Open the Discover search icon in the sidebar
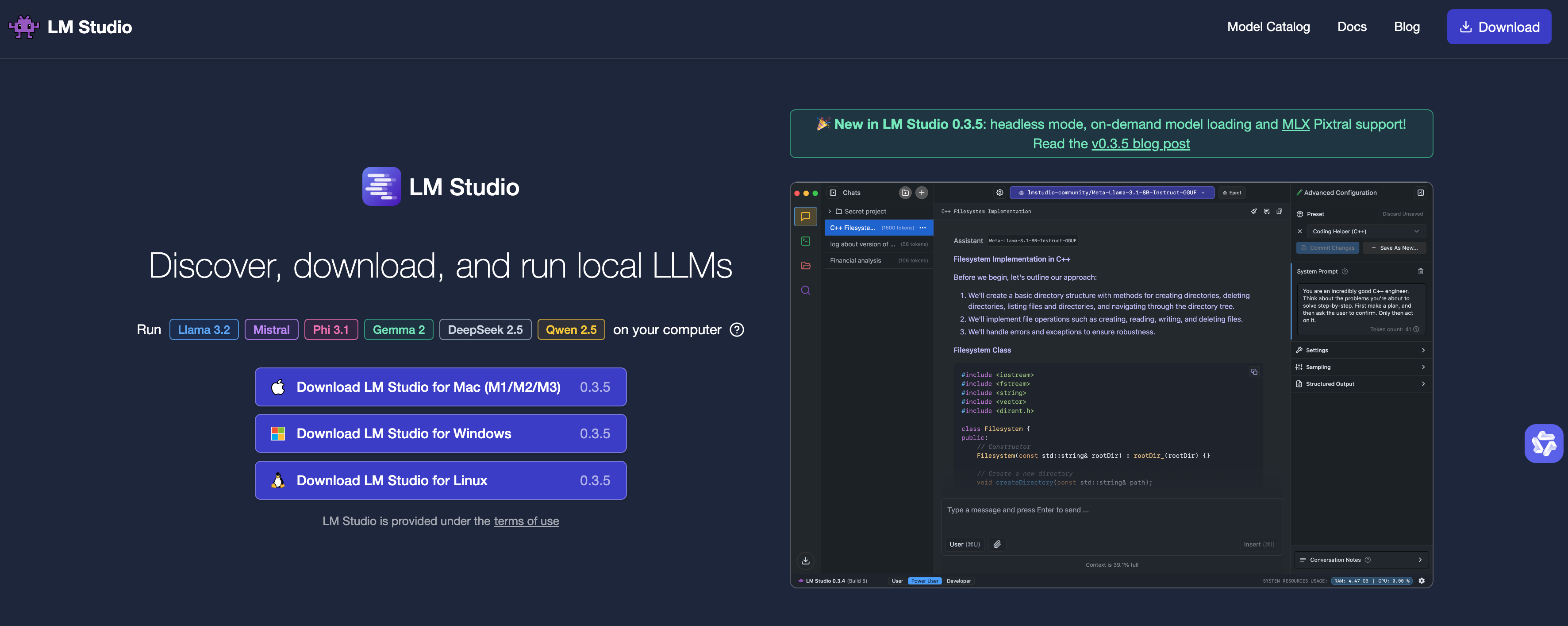This screenshot has width=1568, height=626. pyautogui.click(x=805, y=290)
